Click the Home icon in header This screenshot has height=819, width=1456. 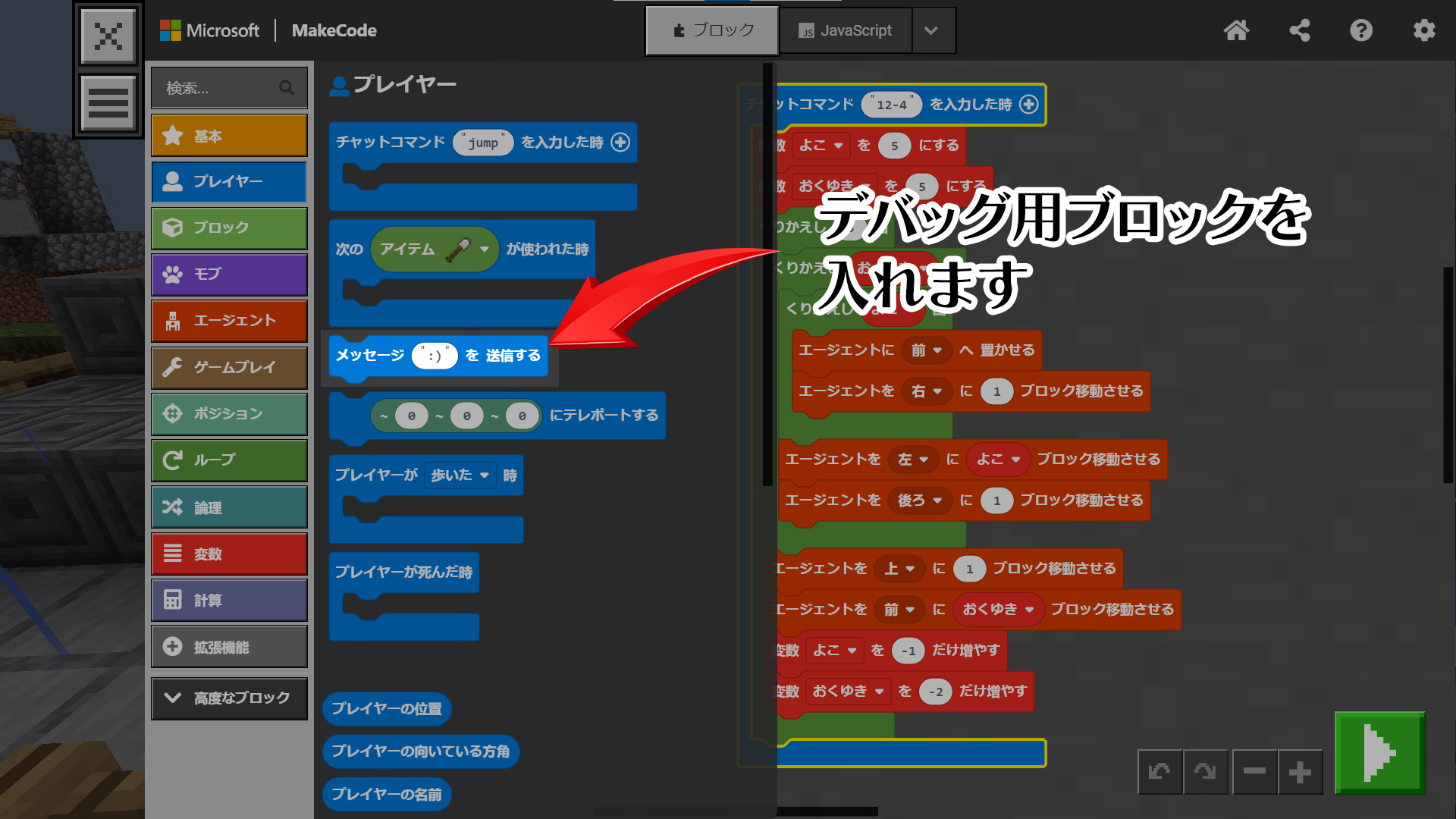point(1236,30)
